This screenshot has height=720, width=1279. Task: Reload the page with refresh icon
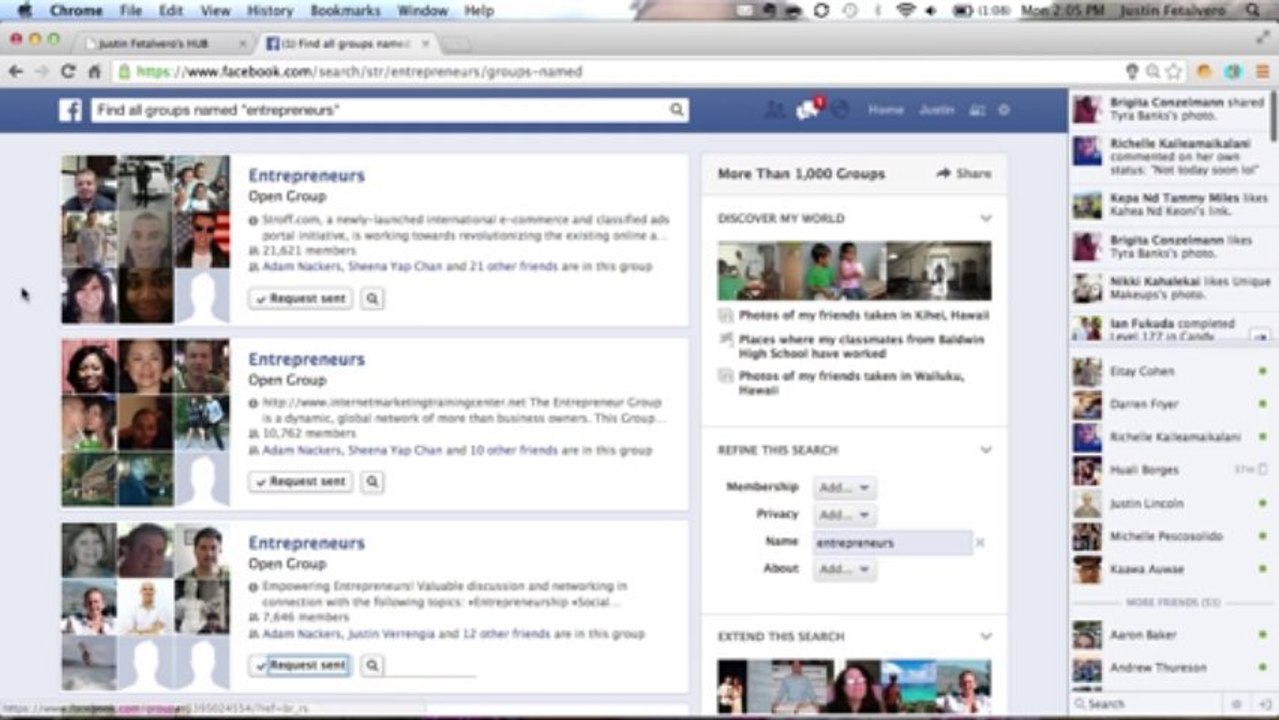[x=68, y=71]
